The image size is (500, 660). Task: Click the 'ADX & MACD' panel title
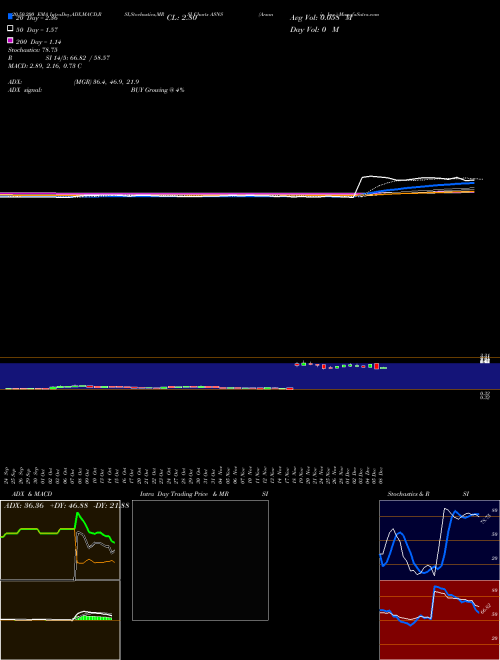coord(32,494)
